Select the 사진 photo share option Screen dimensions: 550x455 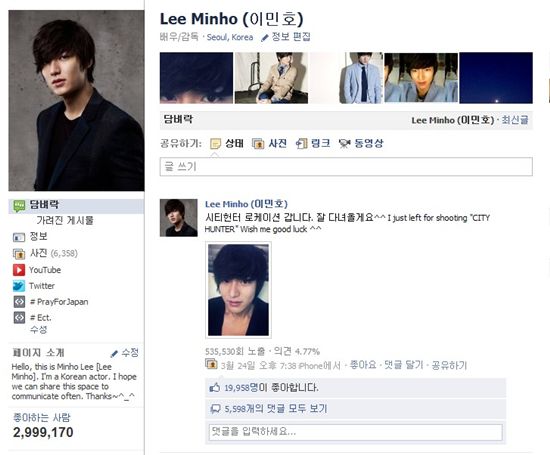pos(269,143)
